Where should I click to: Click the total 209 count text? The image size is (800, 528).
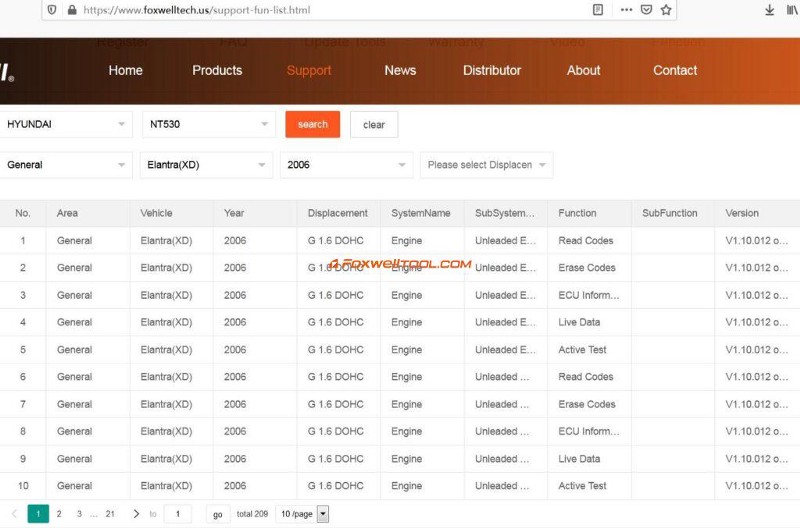pos(252,514)
